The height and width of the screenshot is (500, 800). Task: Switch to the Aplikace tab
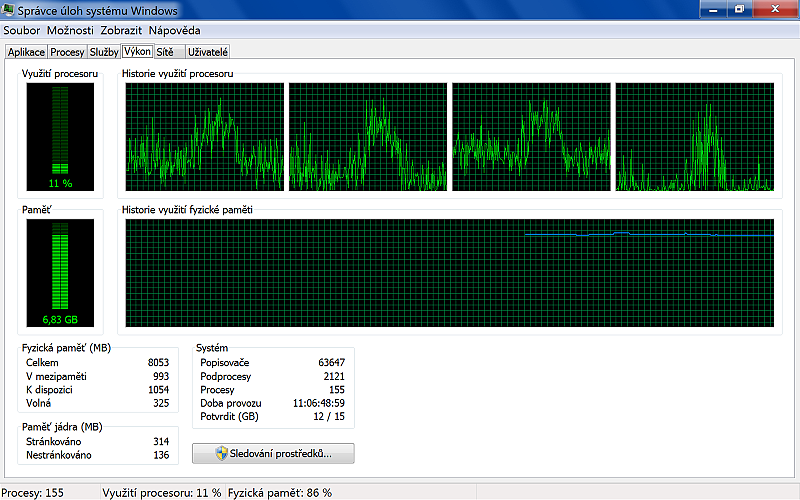pyautogui.click(x=26, y=52)
